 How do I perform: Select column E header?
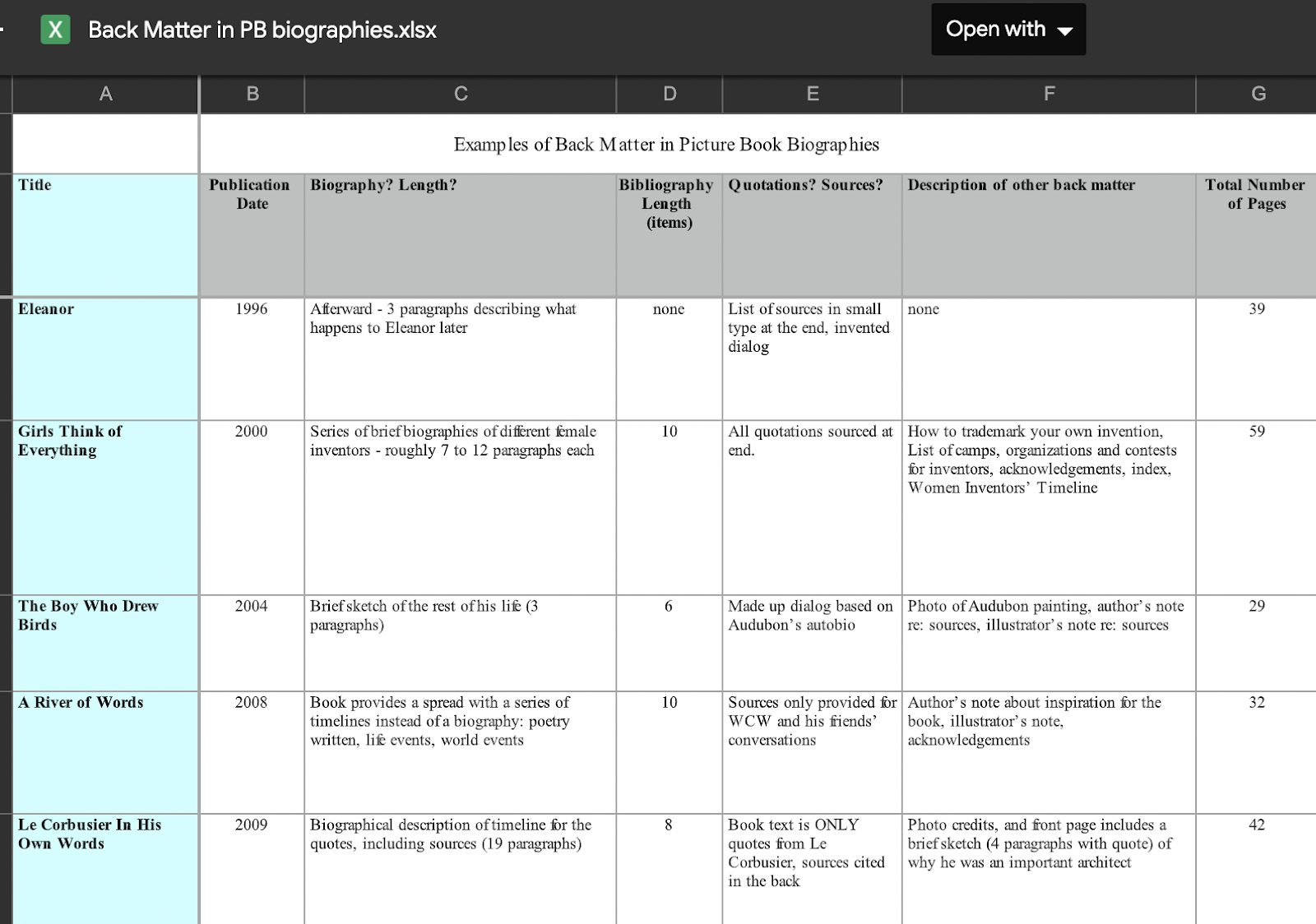pos(813,95)
